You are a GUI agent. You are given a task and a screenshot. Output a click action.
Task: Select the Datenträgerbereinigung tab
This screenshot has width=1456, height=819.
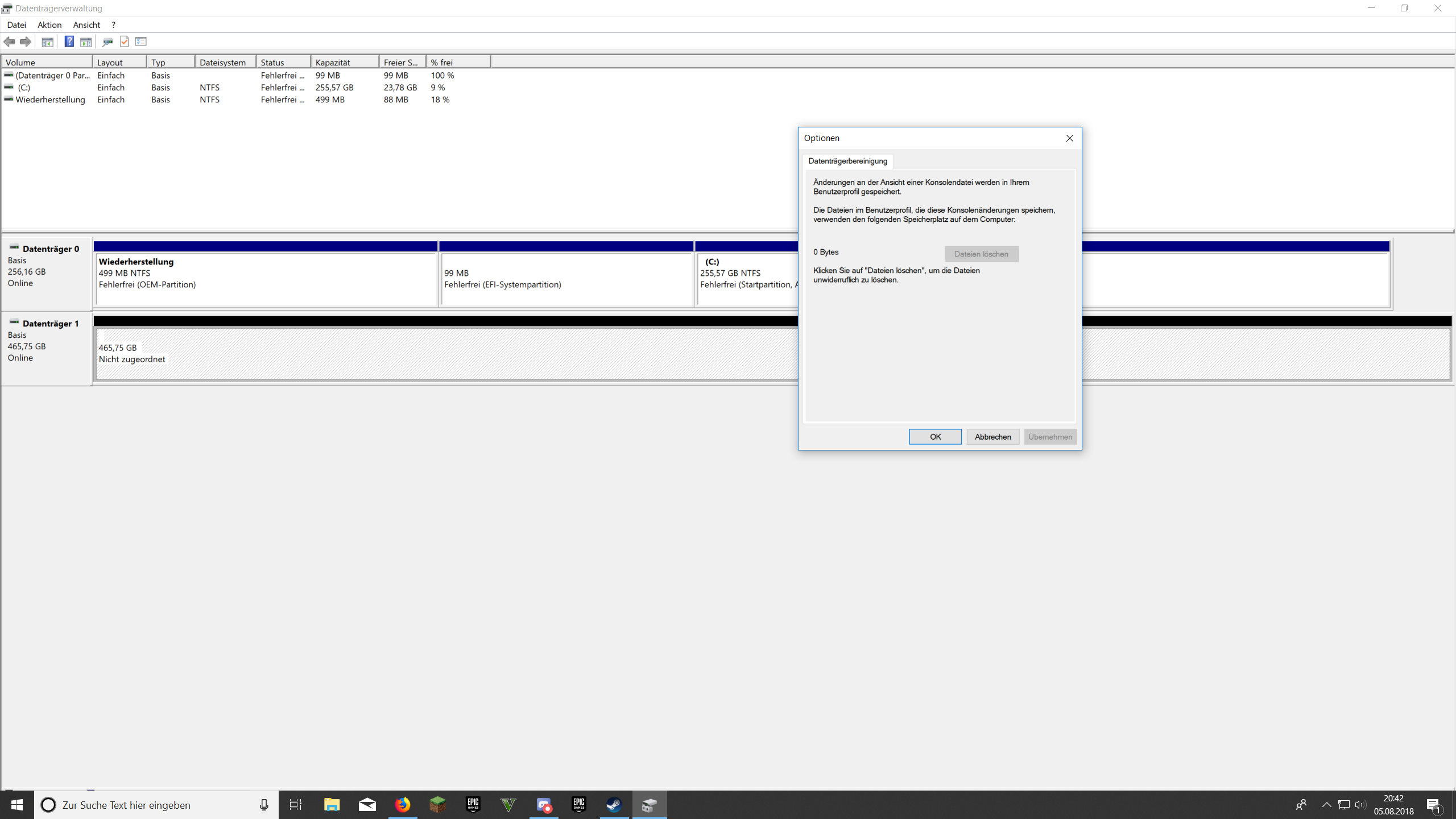[x=847, y=161]
